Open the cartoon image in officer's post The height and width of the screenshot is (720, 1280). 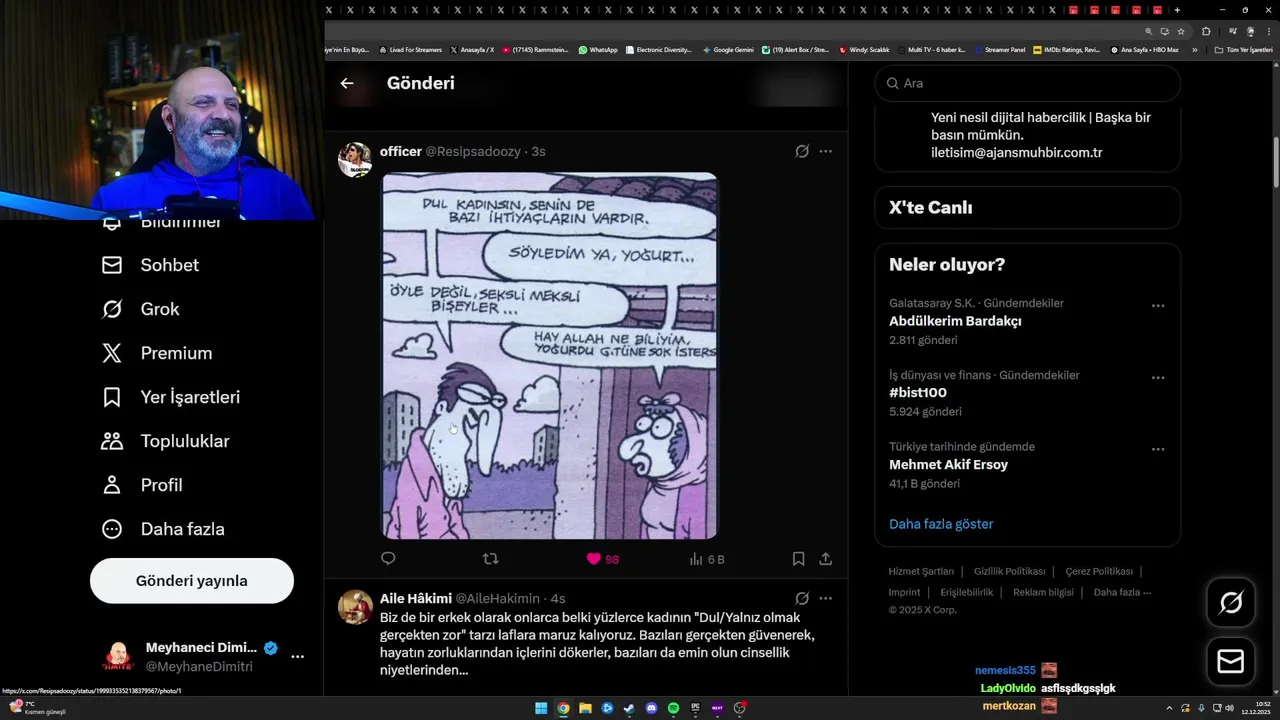pyautogui.click(x=549, y=356)
